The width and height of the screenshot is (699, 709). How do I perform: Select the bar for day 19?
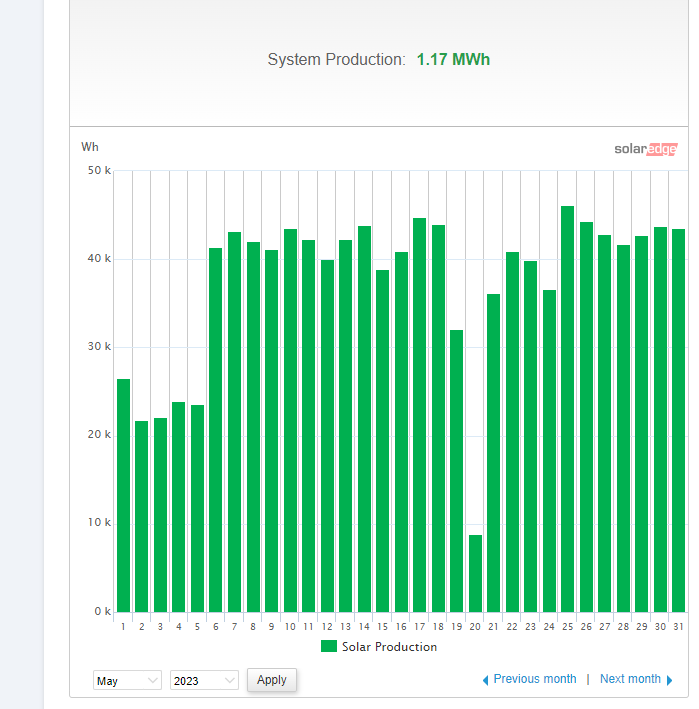(x=457, y=471)
